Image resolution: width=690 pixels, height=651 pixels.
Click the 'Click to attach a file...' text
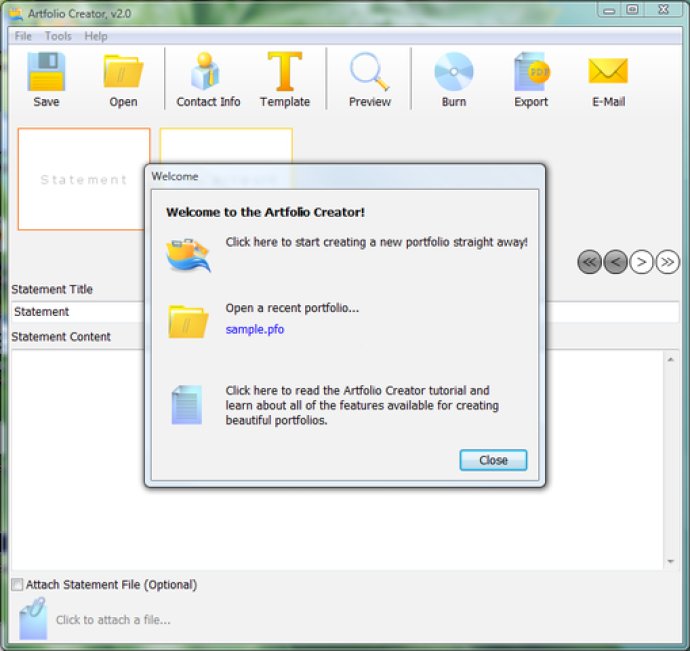point(113,620)
